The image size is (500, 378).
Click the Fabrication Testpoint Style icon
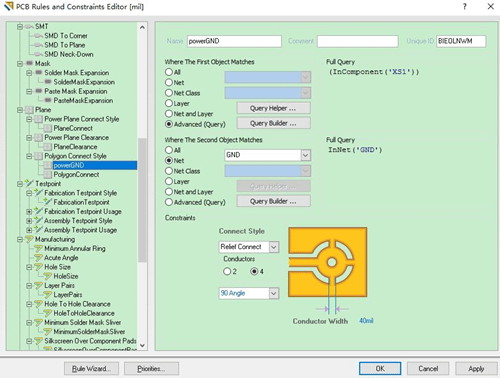click(39, 193)
